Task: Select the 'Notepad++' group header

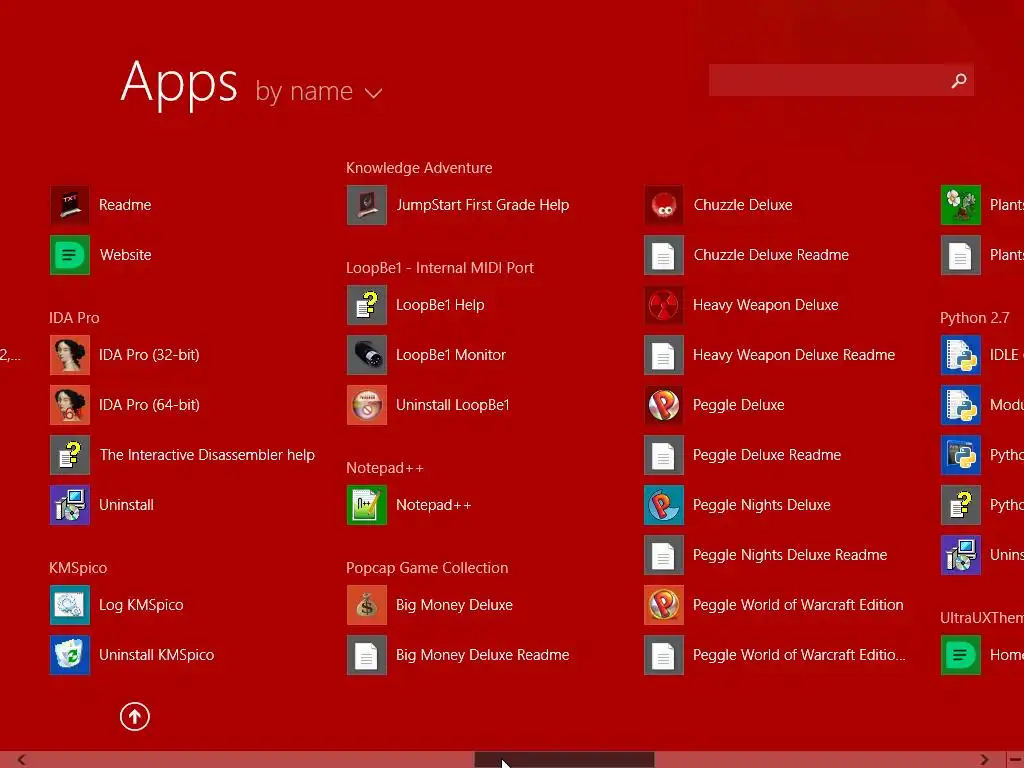Action: pos(385,468)
